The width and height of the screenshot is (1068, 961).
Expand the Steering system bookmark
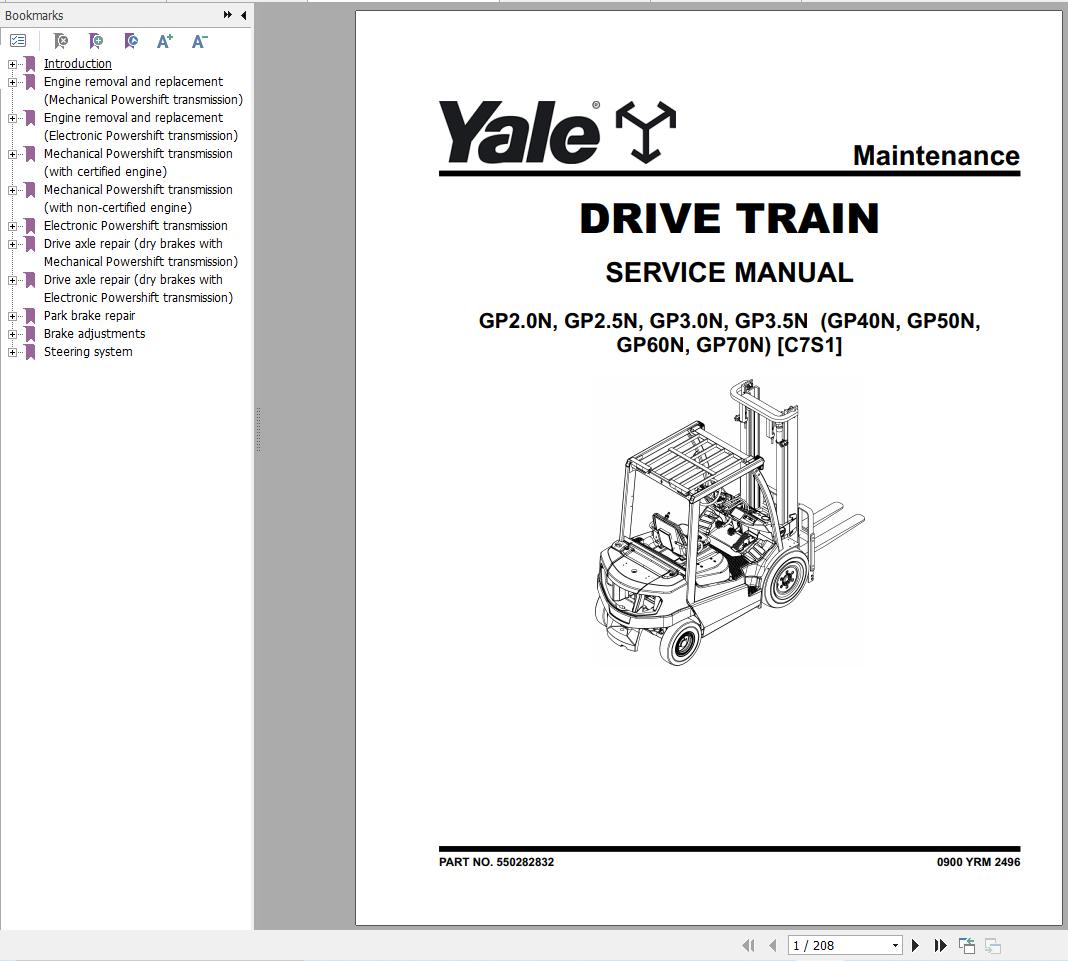pyautogui.click(x=12, y=352)
